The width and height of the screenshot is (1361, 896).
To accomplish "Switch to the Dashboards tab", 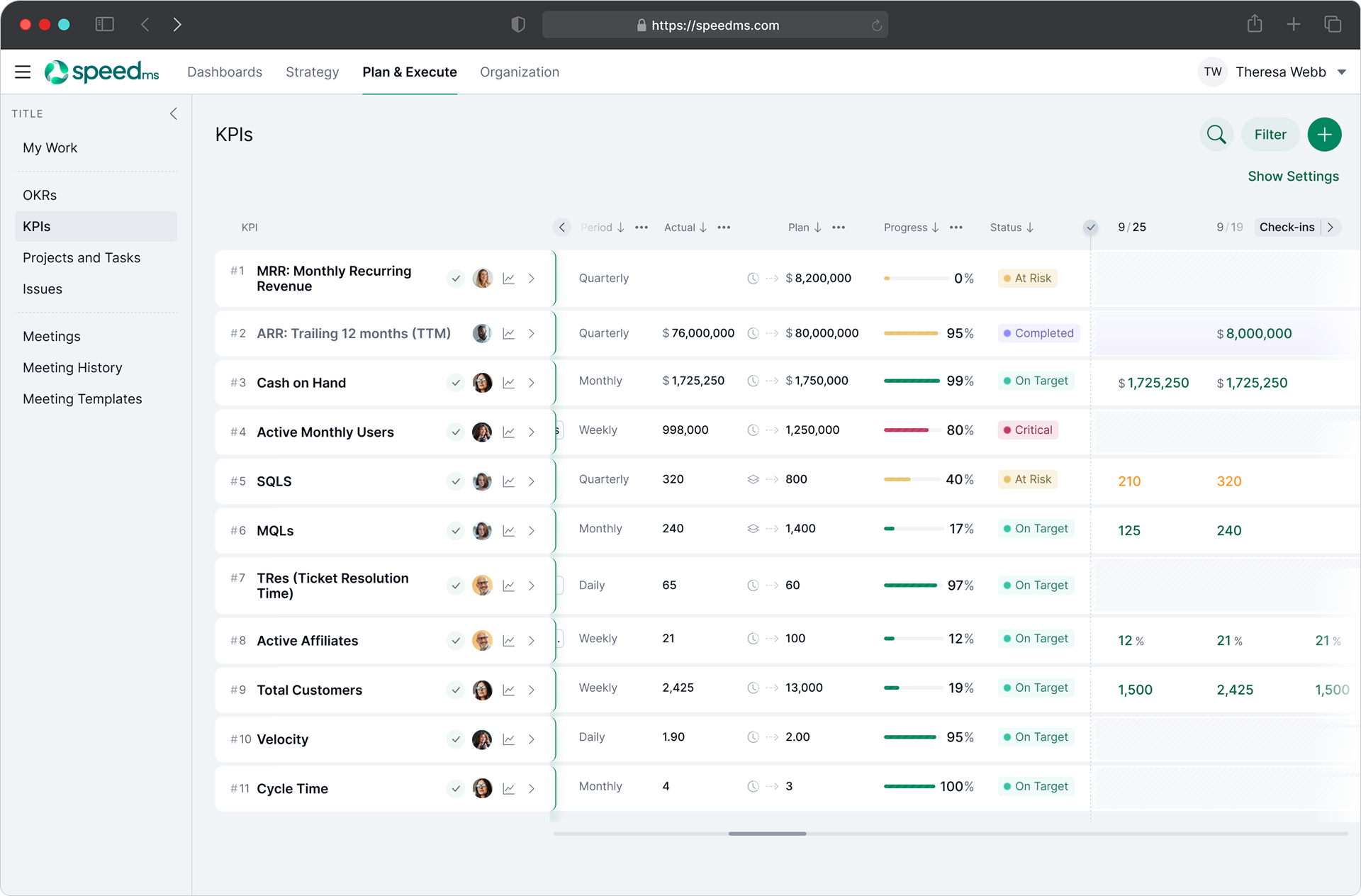I will pyautogui.click(x=225, y=72).
